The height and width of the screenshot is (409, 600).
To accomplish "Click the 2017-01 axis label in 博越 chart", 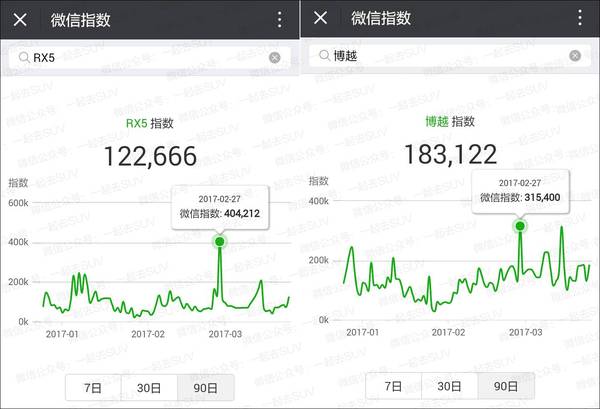I will point(362,332).
